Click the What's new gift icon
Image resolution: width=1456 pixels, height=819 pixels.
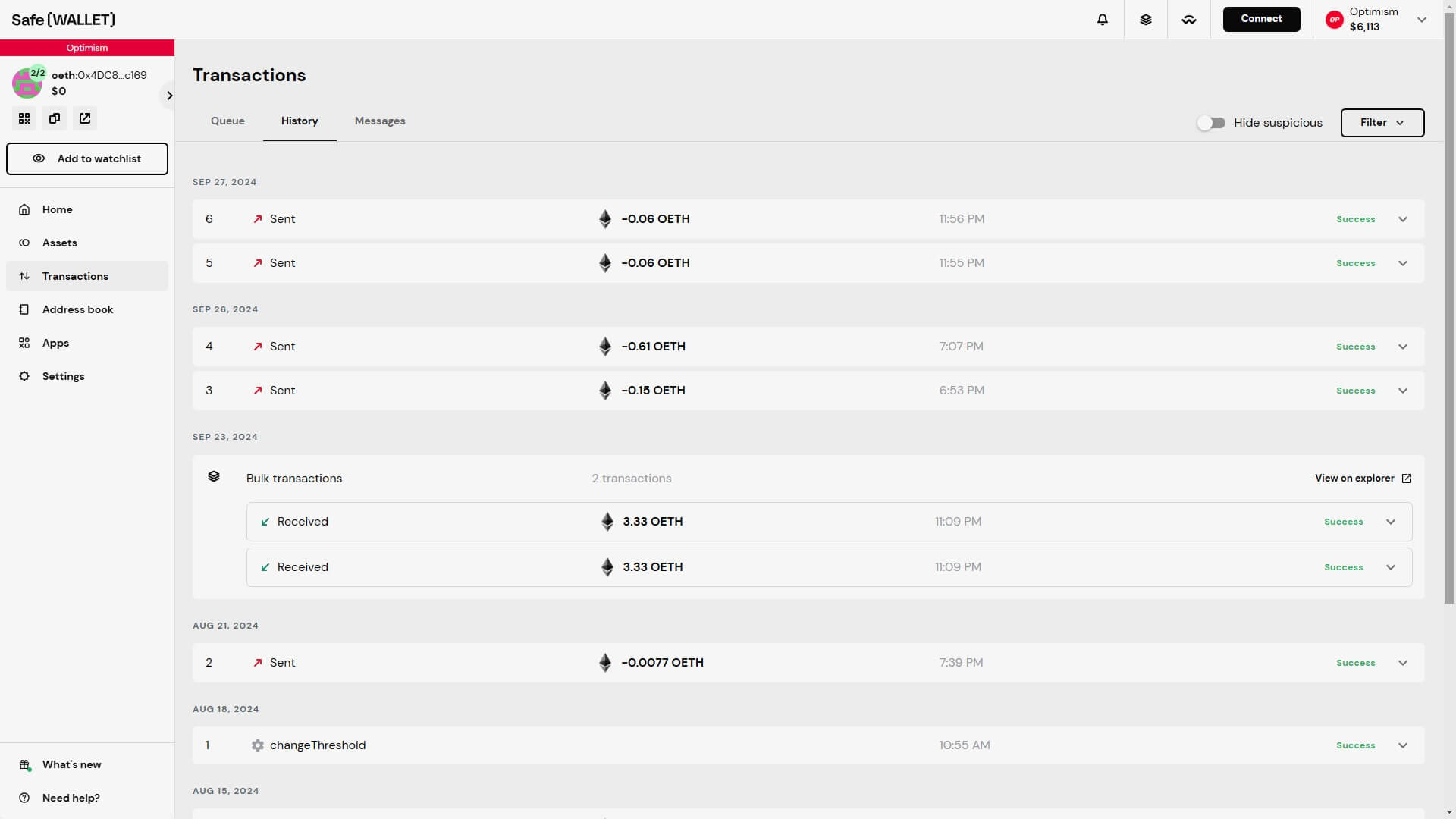point(25,765)
